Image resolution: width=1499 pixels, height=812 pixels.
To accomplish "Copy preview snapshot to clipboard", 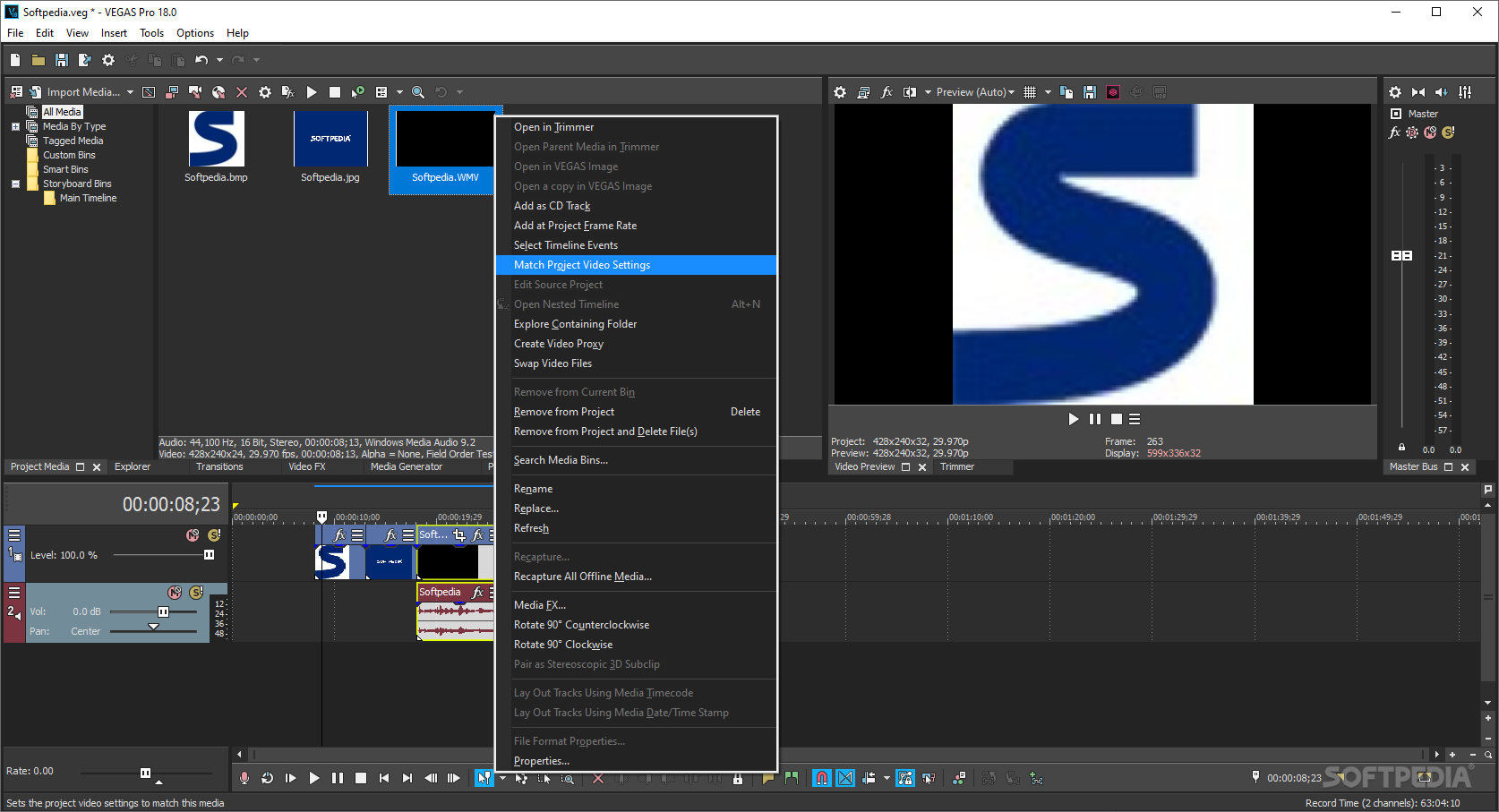I will point(1066,92).
